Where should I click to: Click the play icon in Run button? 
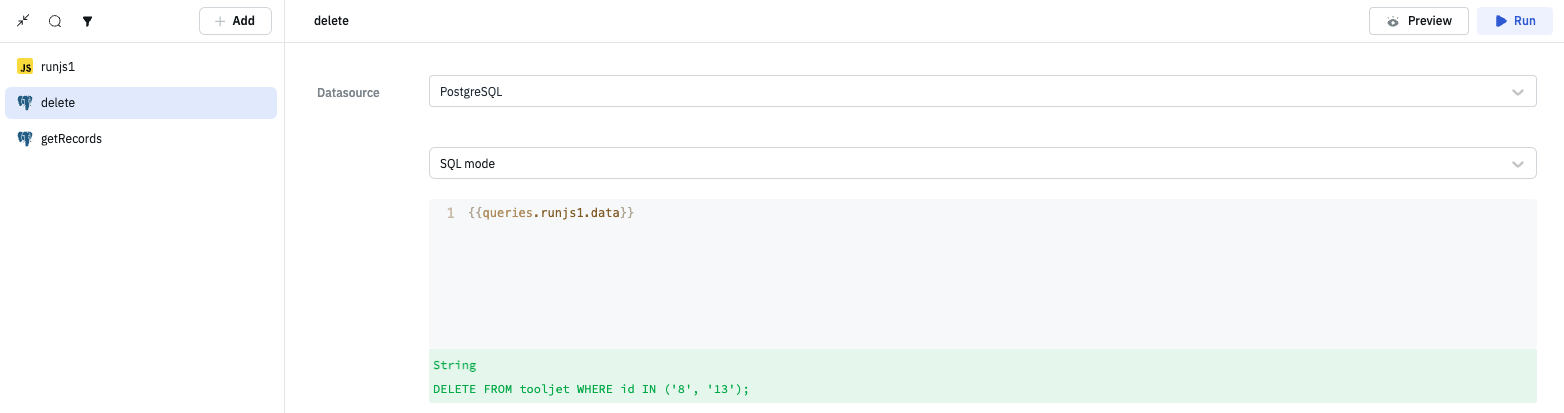point(1500,21)
